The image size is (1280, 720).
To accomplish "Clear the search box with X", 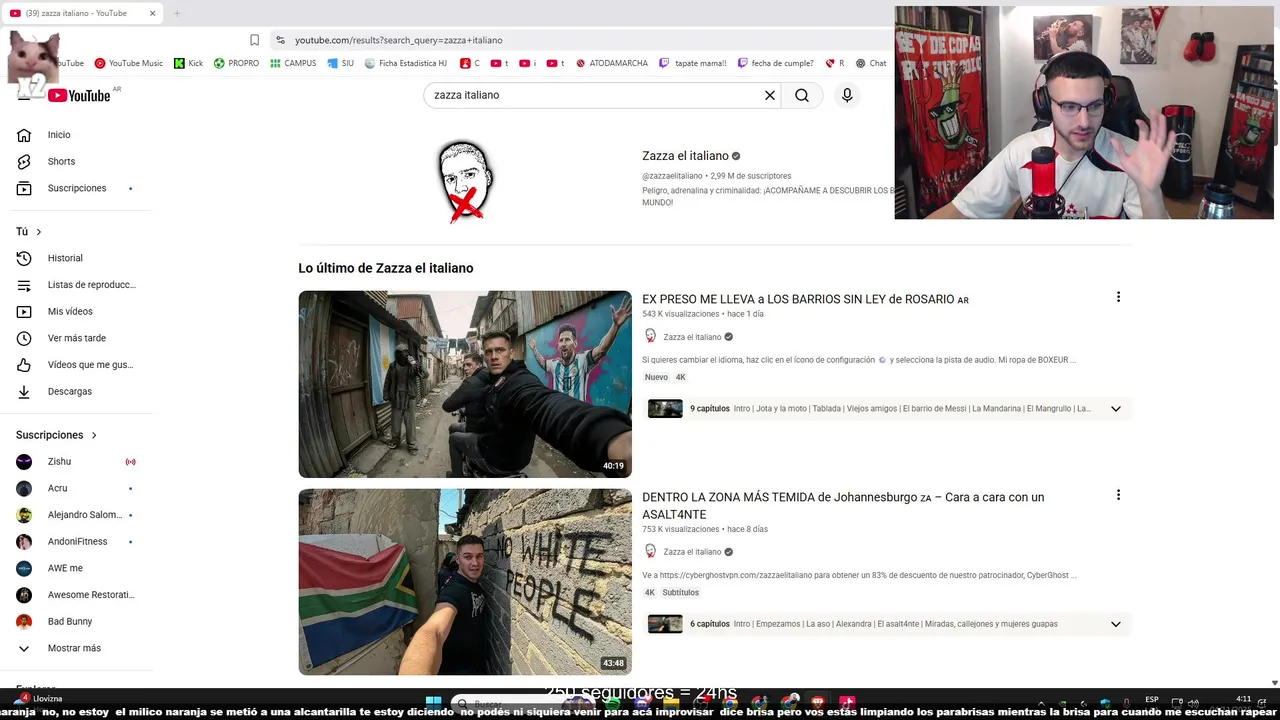I will (770, 95).
